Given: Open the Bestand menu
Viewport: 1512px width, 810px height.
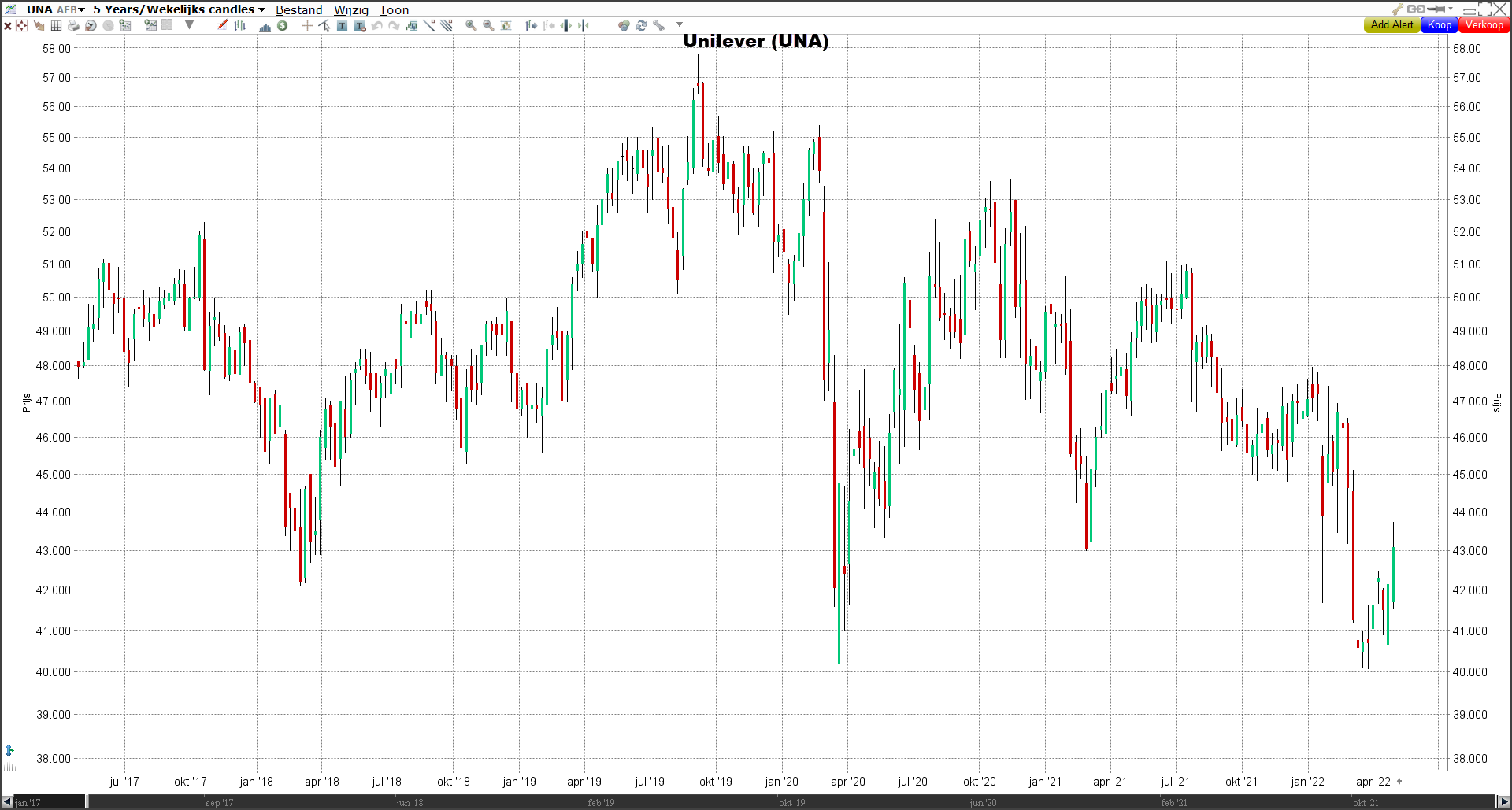Looking at the screenshot, I should (298, 9).
